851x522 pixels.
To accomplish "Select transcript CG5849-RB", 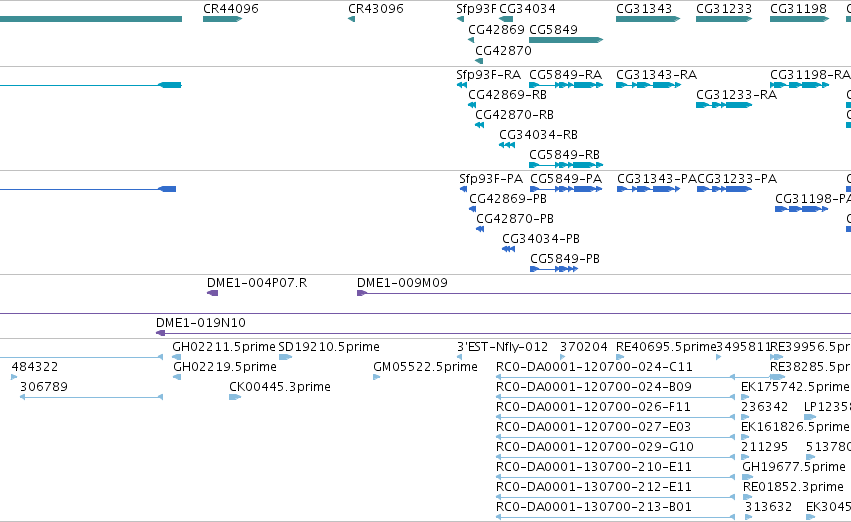I will coord(564,155).
